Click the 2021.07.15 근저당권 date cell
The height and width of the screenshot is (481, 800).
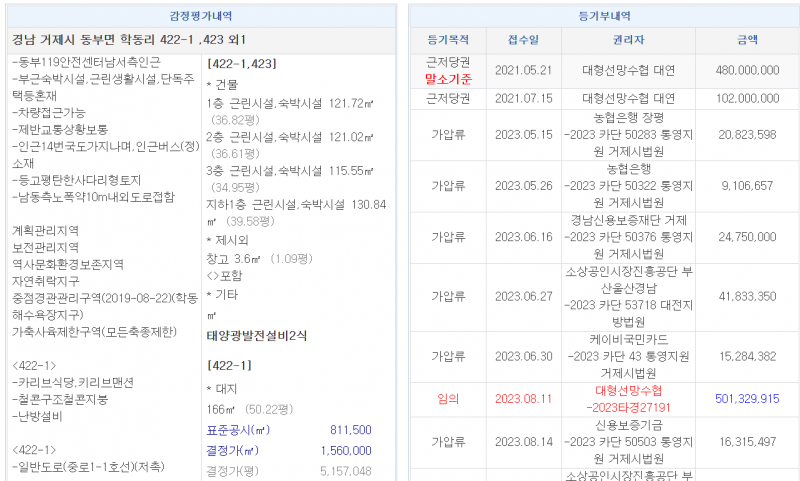[522, 99]
